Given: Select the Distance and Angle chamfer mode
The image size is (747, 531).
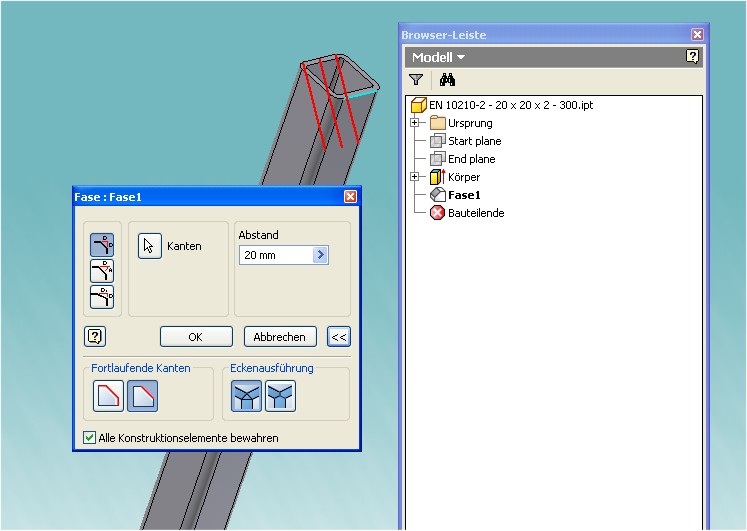Looking at the screenshot, I should (x=102, y=271).
